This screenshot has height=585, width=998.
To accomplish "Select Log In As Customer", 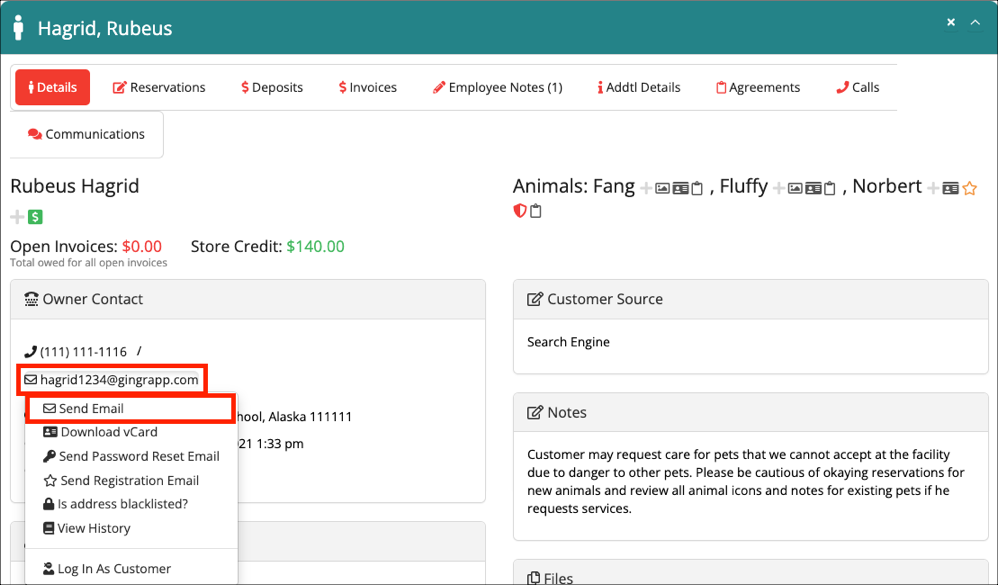I will (131, 568).
